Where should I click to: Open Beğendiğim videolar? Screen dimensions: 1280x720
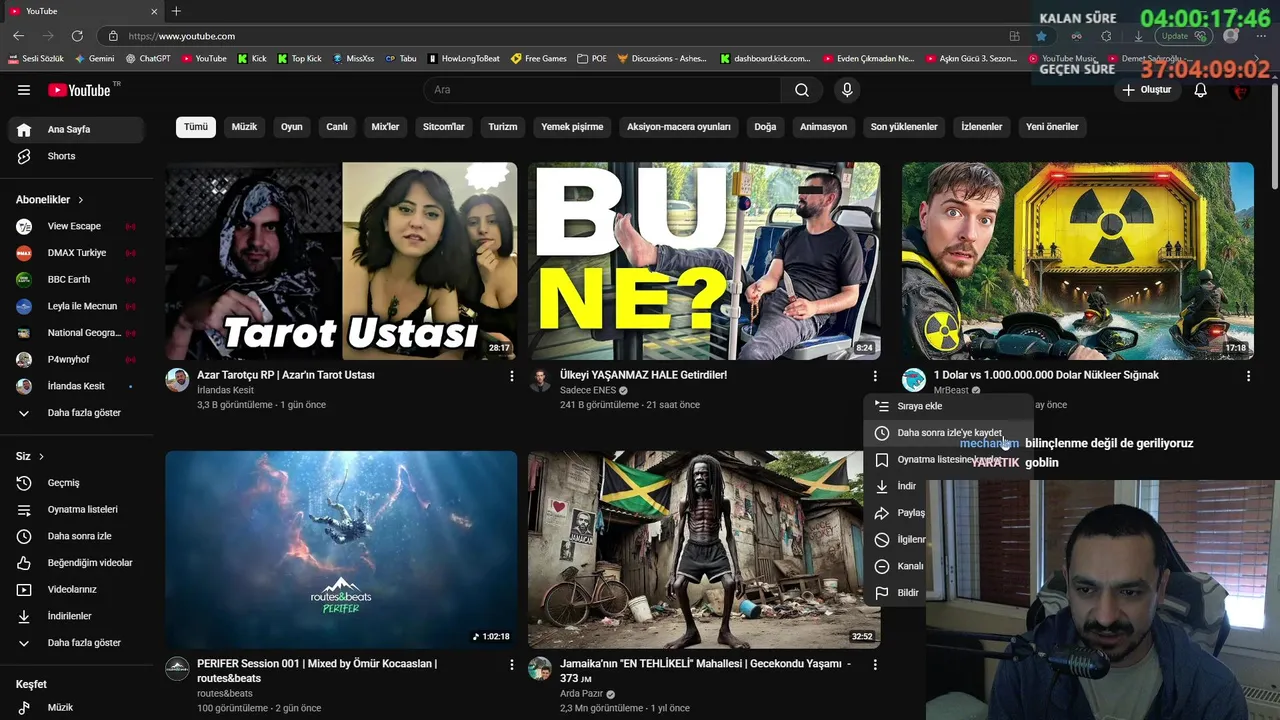(x=76, y=563)
